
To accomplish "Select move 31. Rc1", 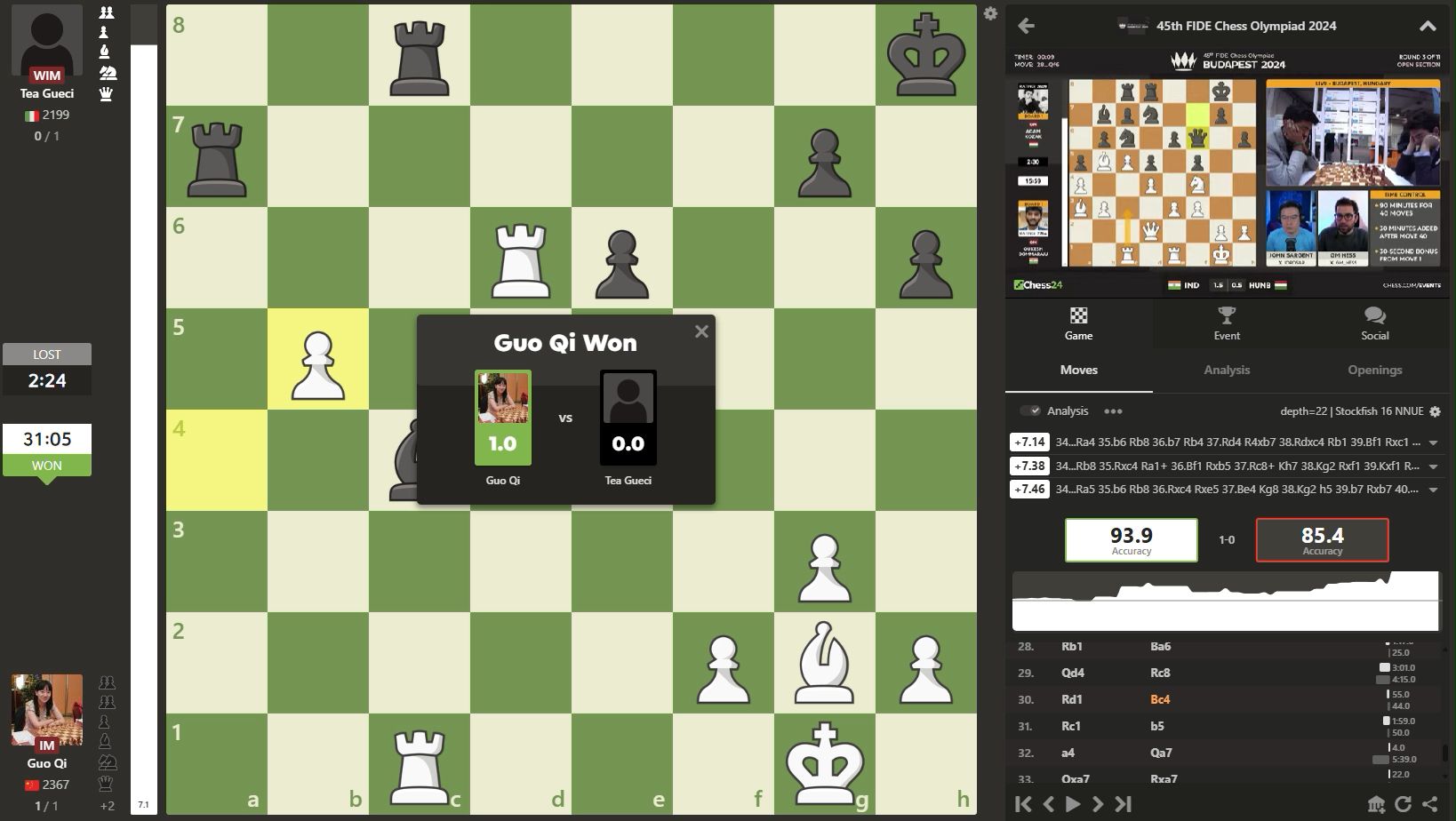I will click(1070, 726).
